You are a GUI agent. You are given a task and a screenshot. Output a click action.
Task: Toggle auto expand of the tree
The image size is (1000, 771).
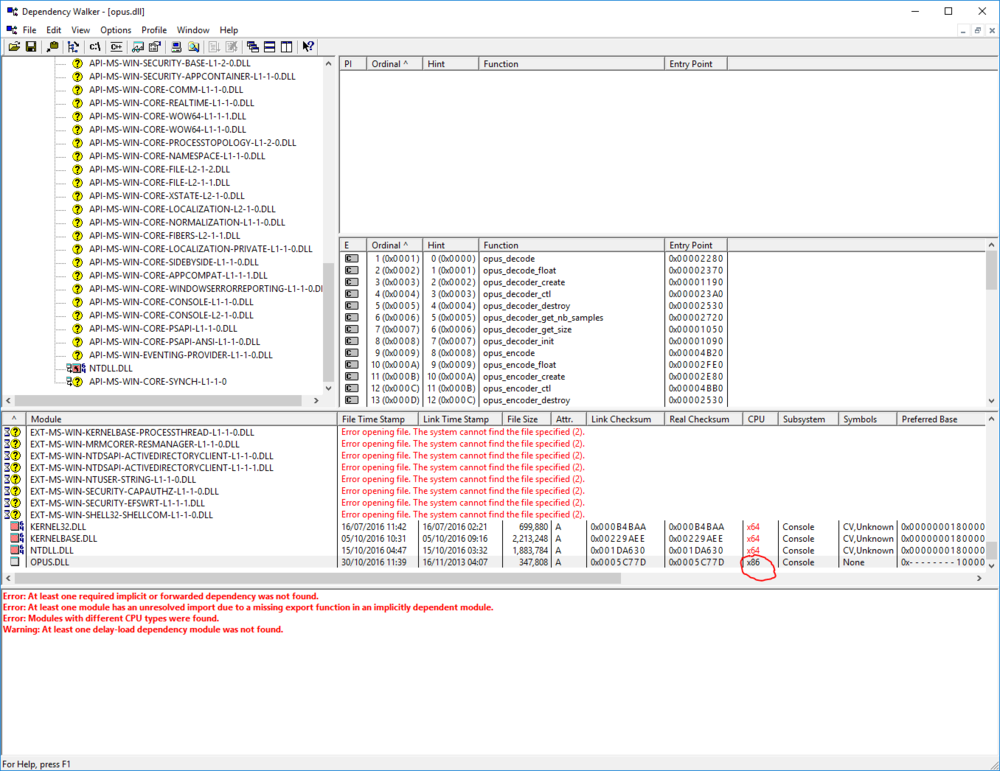[x=72, y=46]
